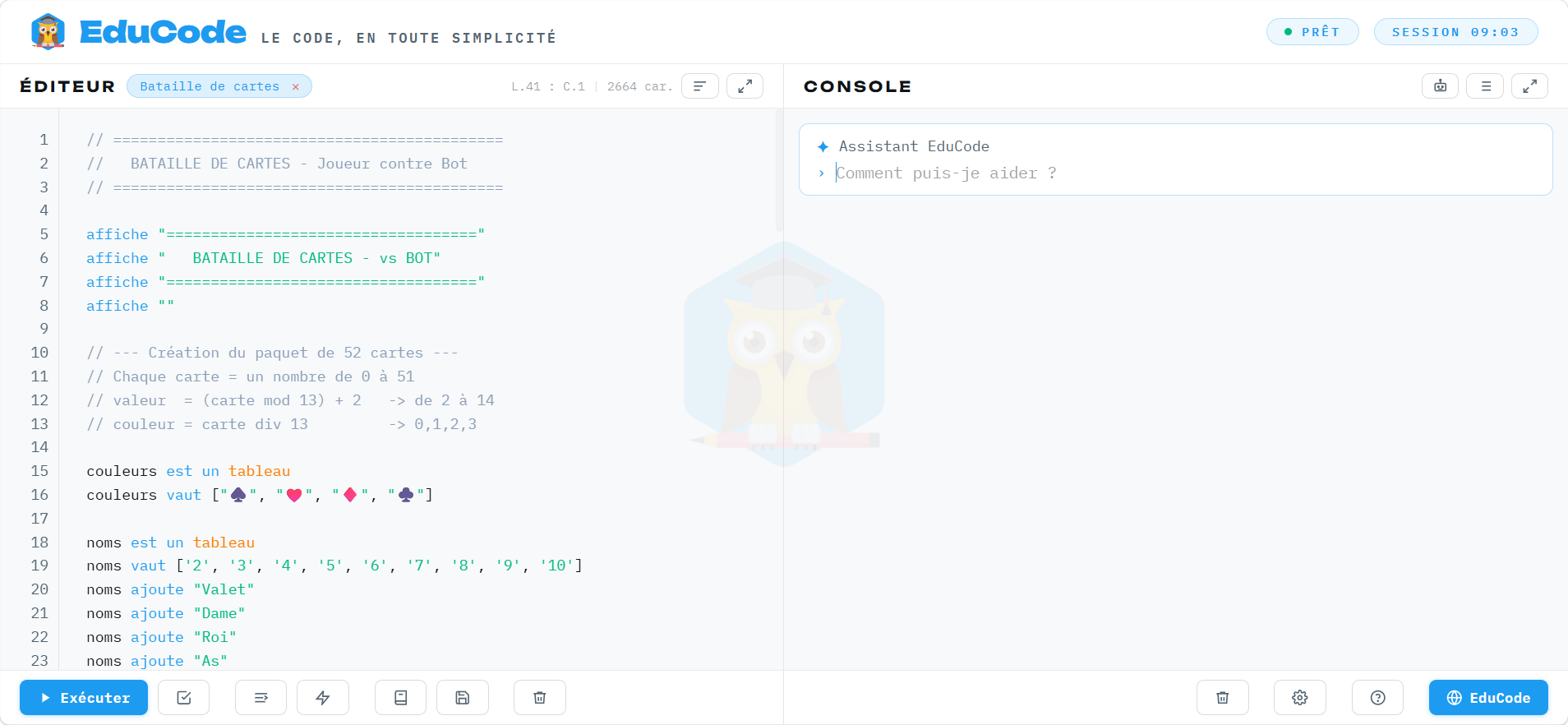
Task: Click the 'affiche ""' statement on line 8
Action: coord(131,306)
